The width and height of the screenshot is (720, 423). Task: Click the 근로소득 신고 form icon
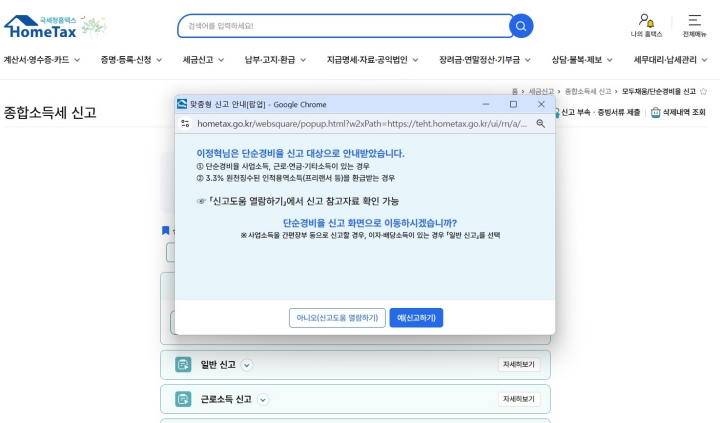point(183,399)
